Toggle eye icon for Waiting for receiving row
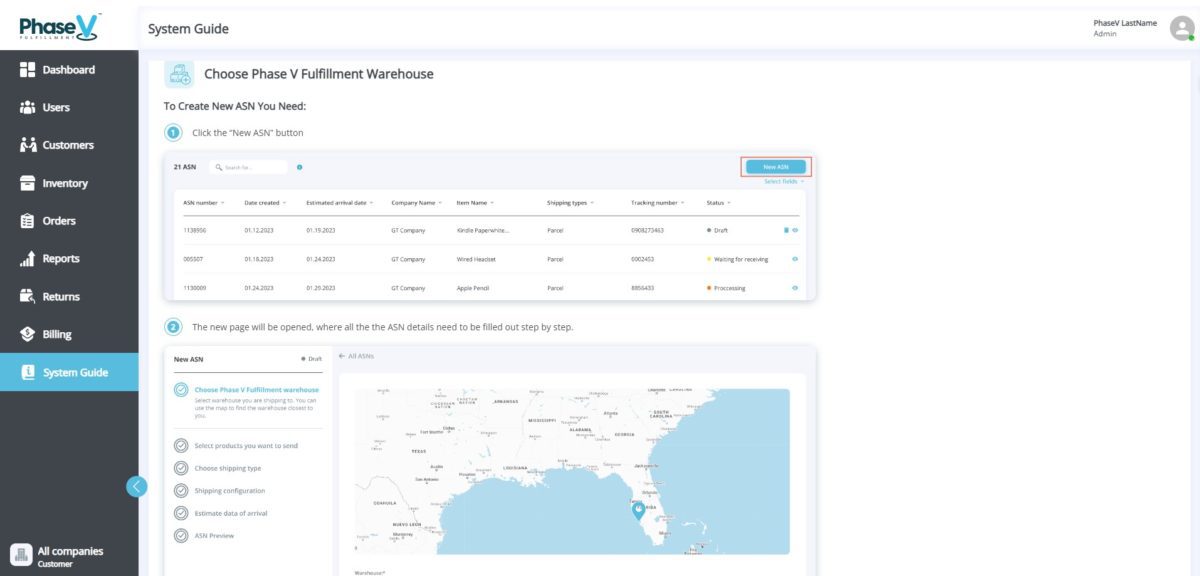The height and width of the screenshot is (576, 1200). click(795, 259)
